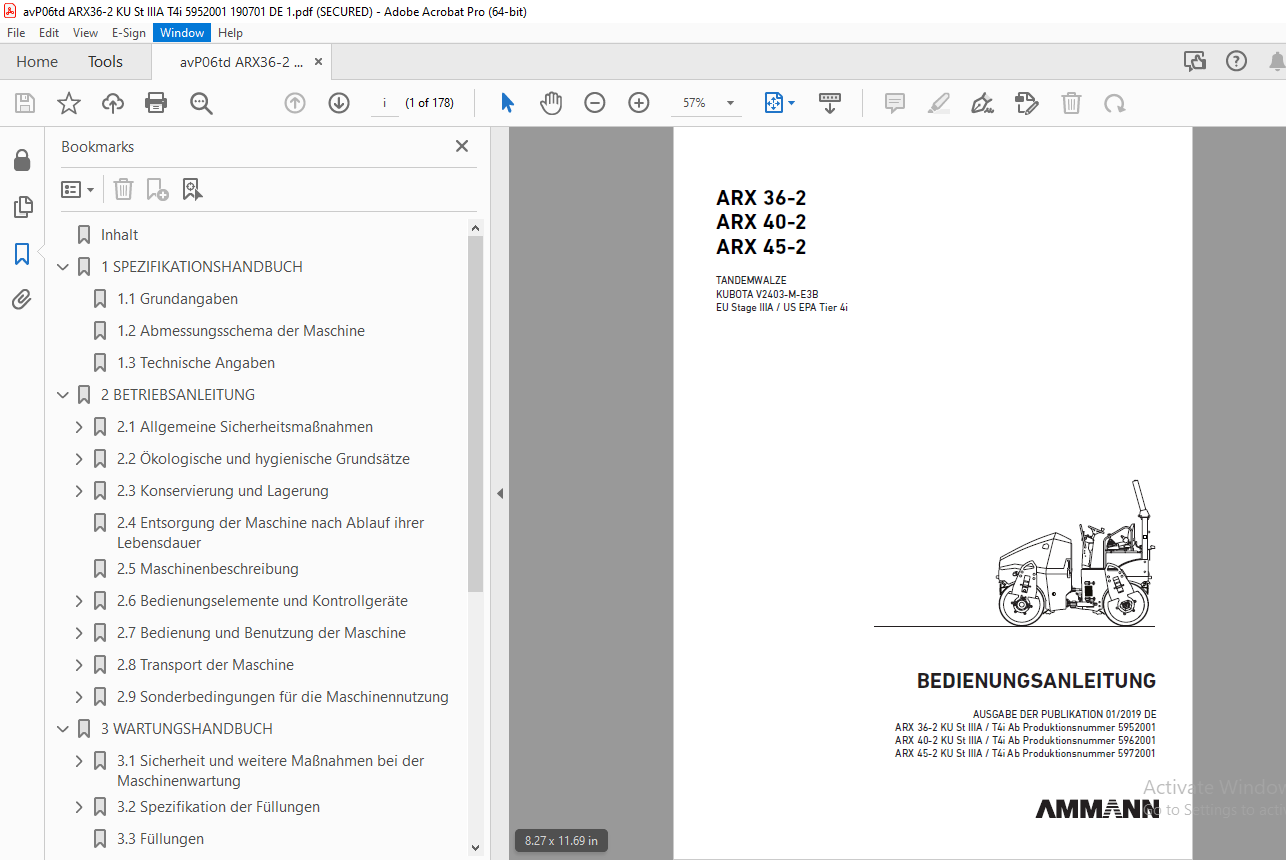
Task: Click the bookmarks panel vertical scrollbar thumb
Action: point(476,413)
